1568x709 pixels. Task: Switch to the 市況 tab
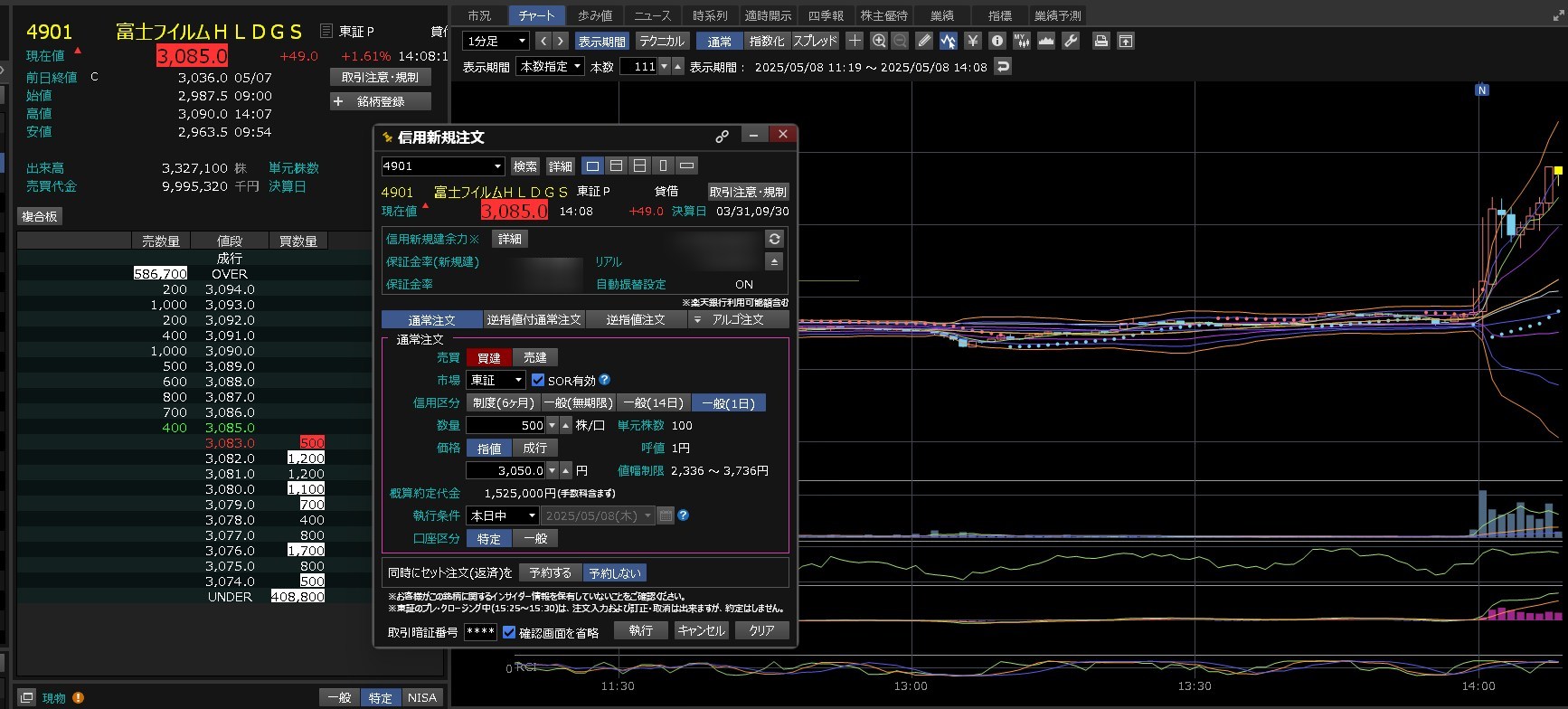pyautogui.click(x=479, y=15)
